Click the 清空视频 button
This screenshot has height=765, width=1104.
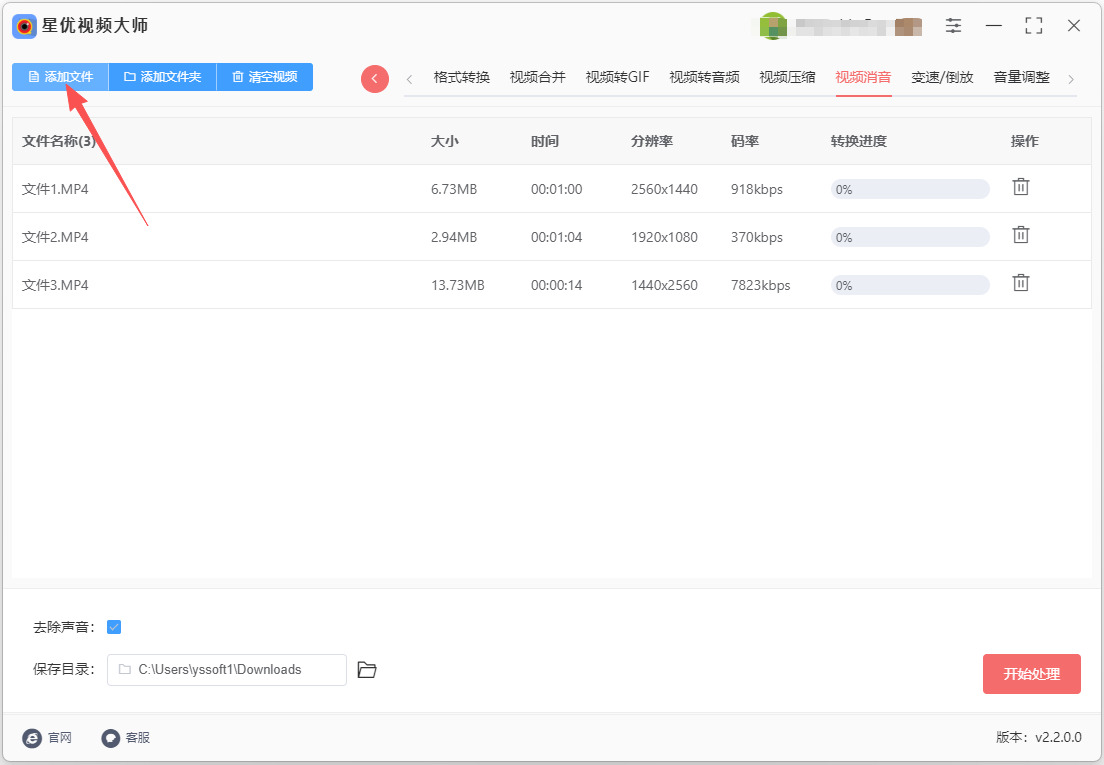pyautogui.click(x=265, y=77)
